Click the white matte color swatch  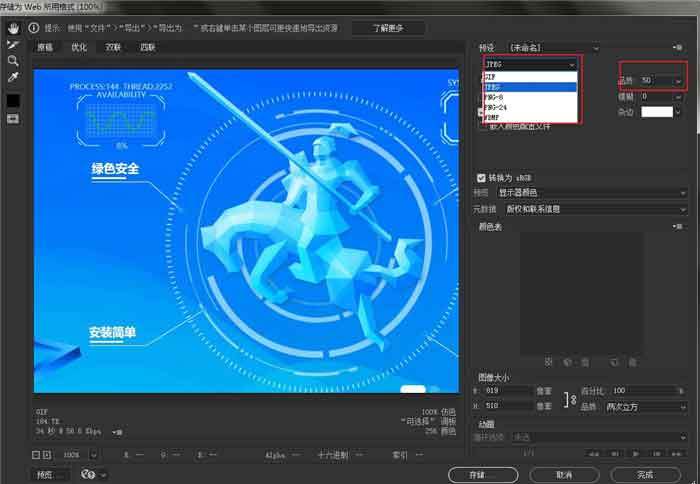pos(657,112)
